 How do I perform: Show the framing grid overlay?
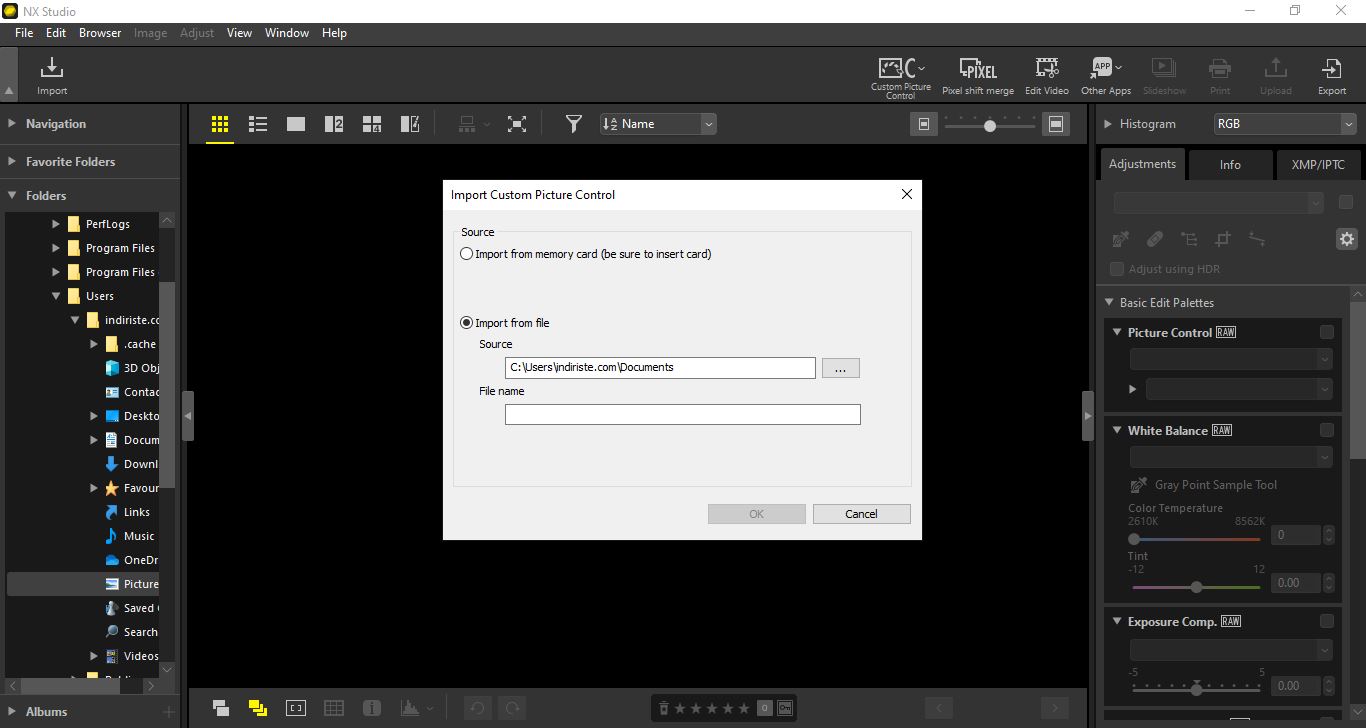[334, 708]
